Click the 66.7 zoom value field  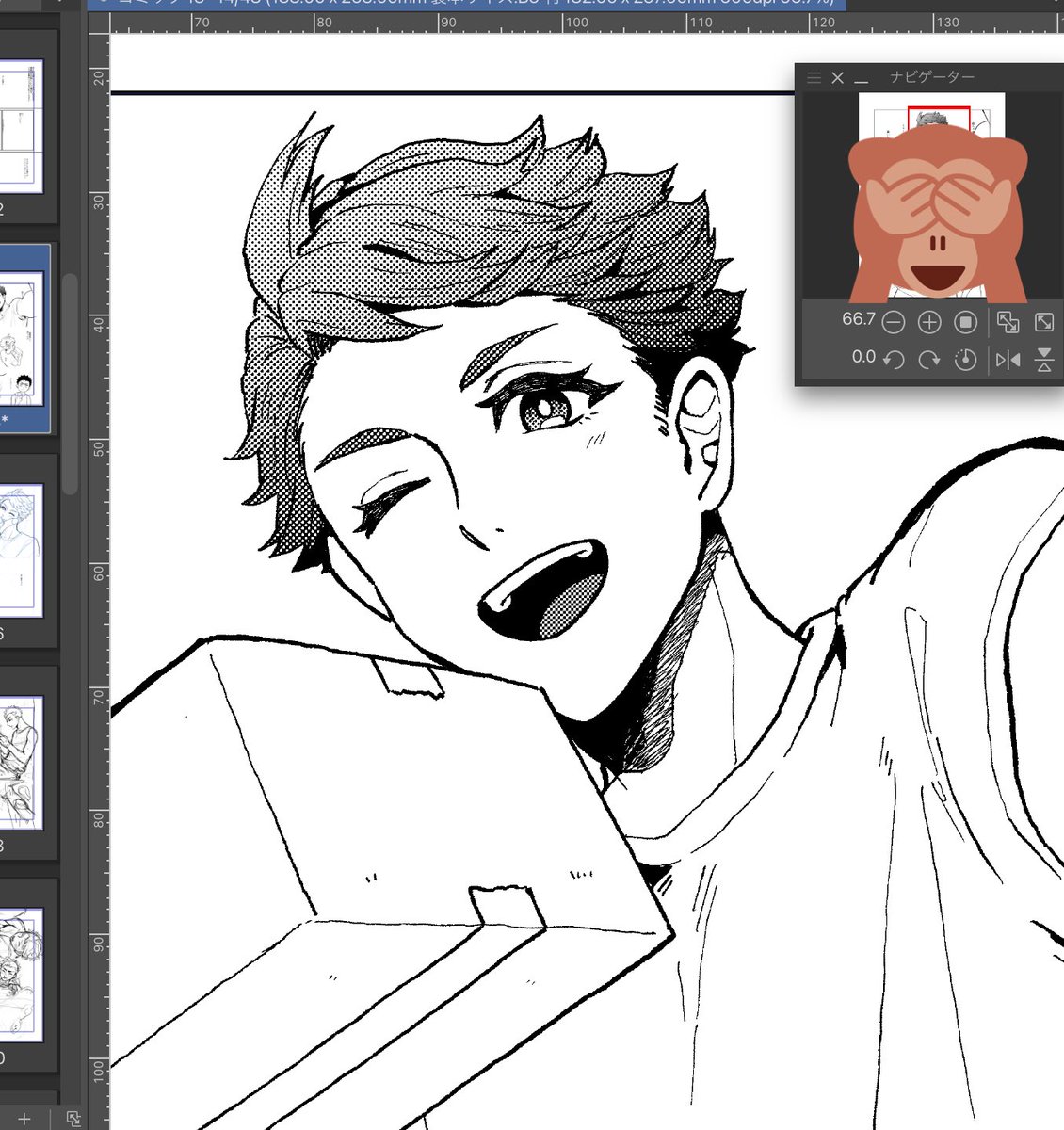pos(859,320)
